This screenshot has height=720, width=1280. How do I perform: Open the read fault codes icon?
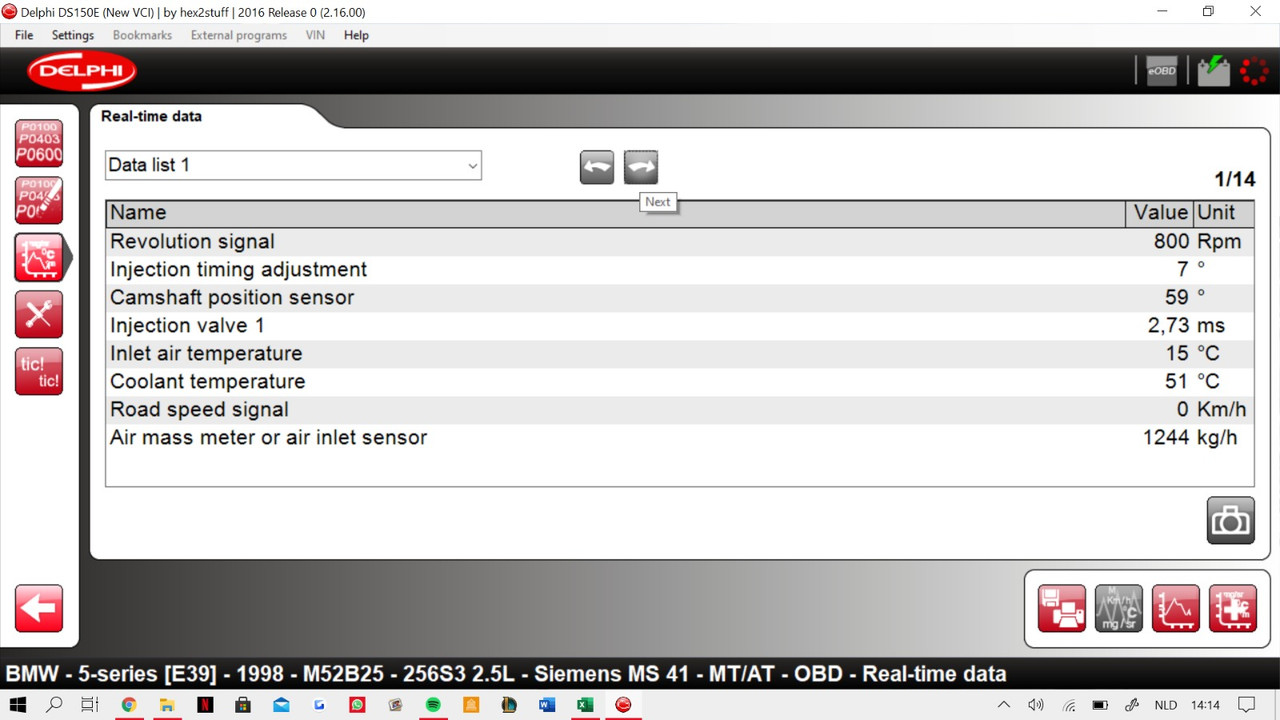coord(39,143)
